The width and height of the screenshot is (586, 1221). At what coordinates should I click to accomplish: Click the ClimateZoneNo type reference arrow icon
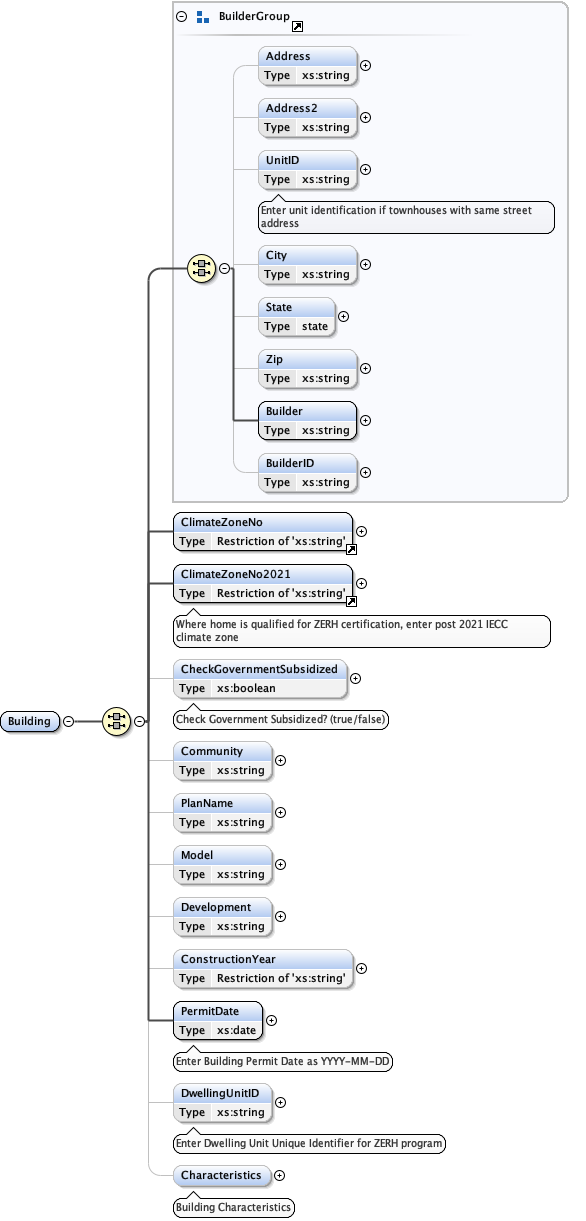(351, 549)
